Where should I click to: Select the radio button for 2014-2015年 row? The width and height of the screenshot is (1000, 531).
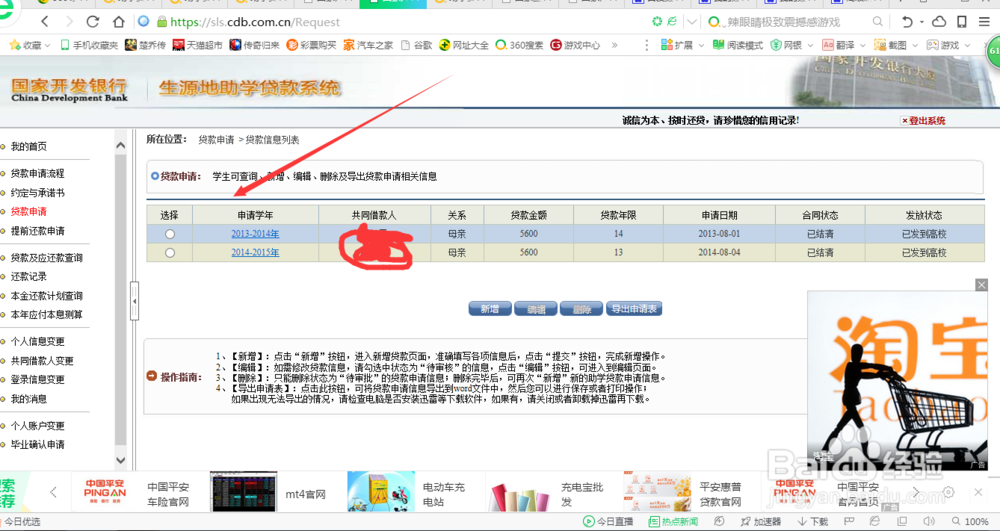tap(170, 253)
